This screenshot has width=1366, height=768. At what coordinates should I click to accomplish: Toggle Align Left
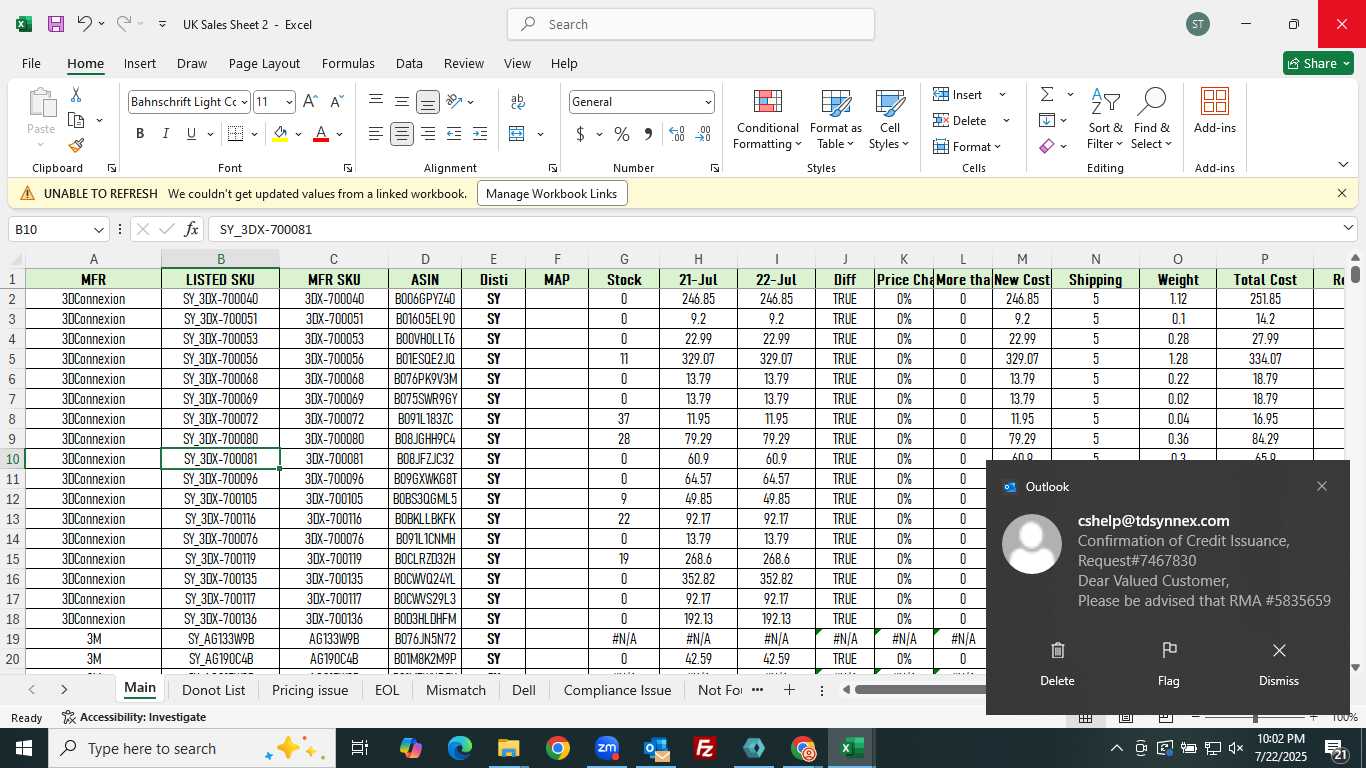click(x=376, y=134)
